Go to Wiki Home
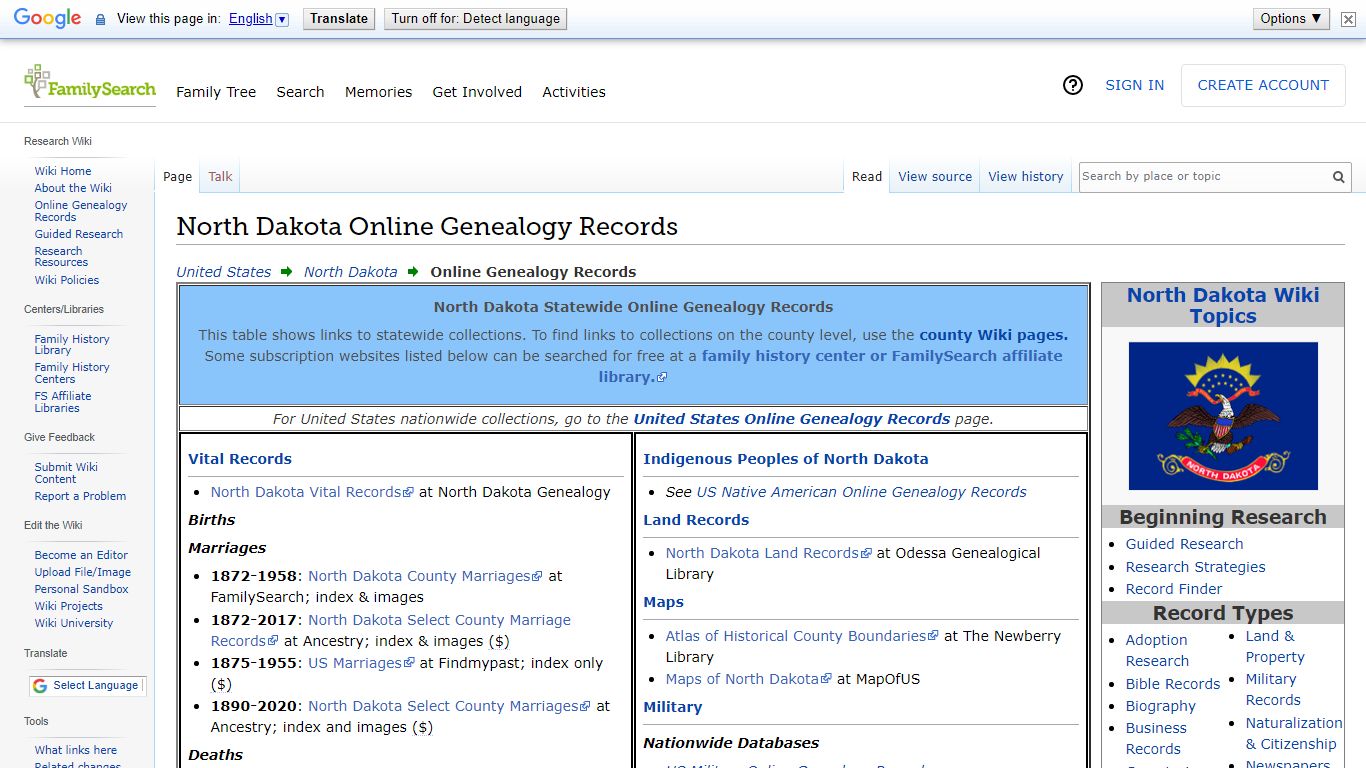This screenshot has height=768, width=1366. pyautogui.click(x=63, y=171)
